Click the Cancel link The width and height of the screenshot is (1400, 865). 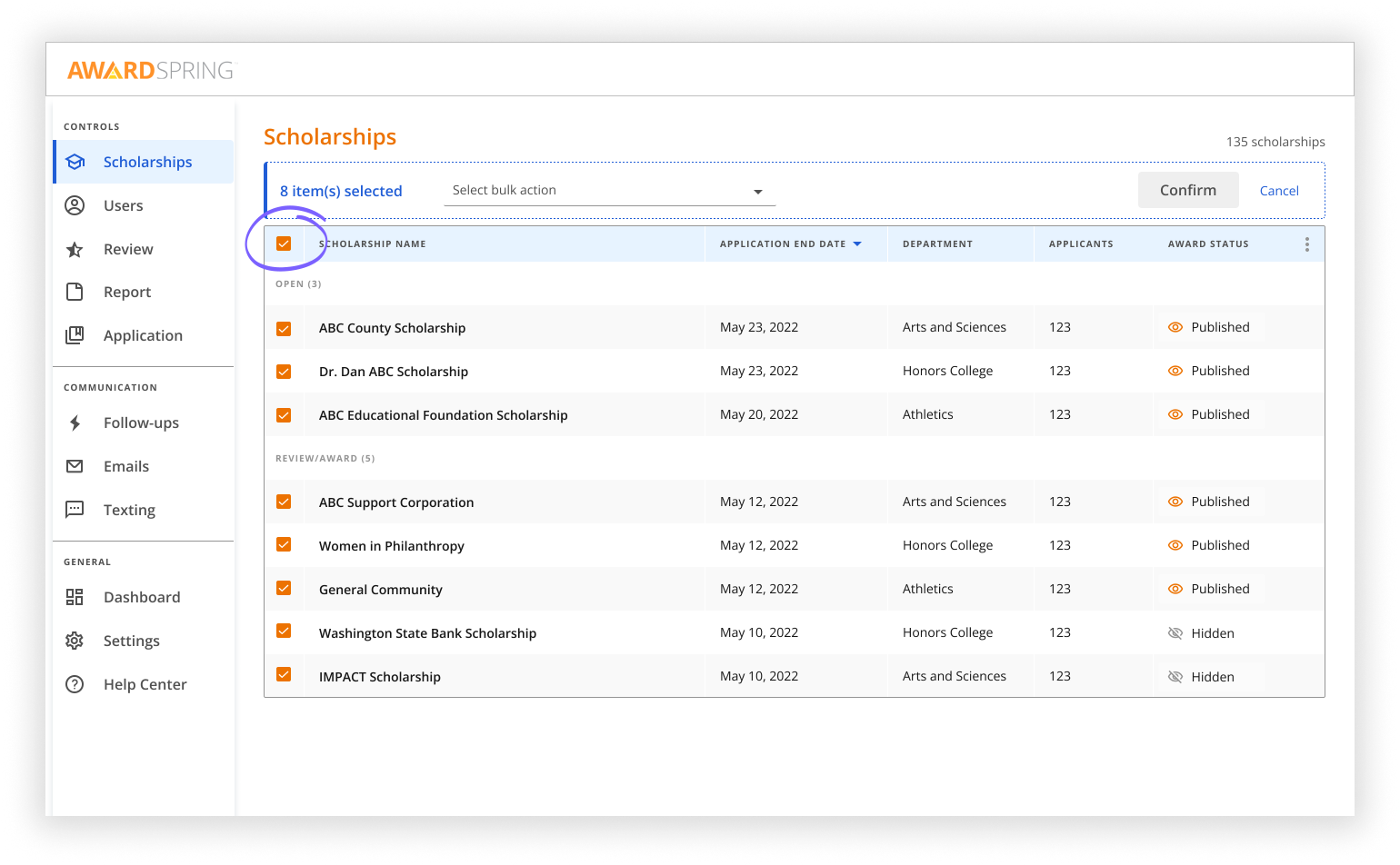pos(1279,191)
